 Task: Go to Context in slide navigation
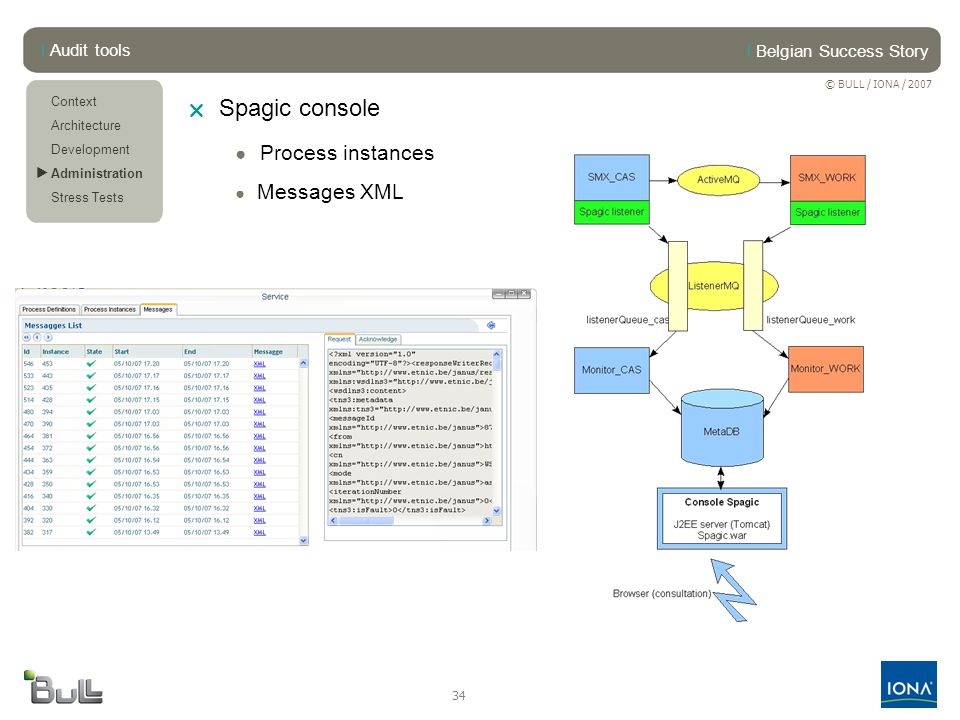(x=73, y=101)
